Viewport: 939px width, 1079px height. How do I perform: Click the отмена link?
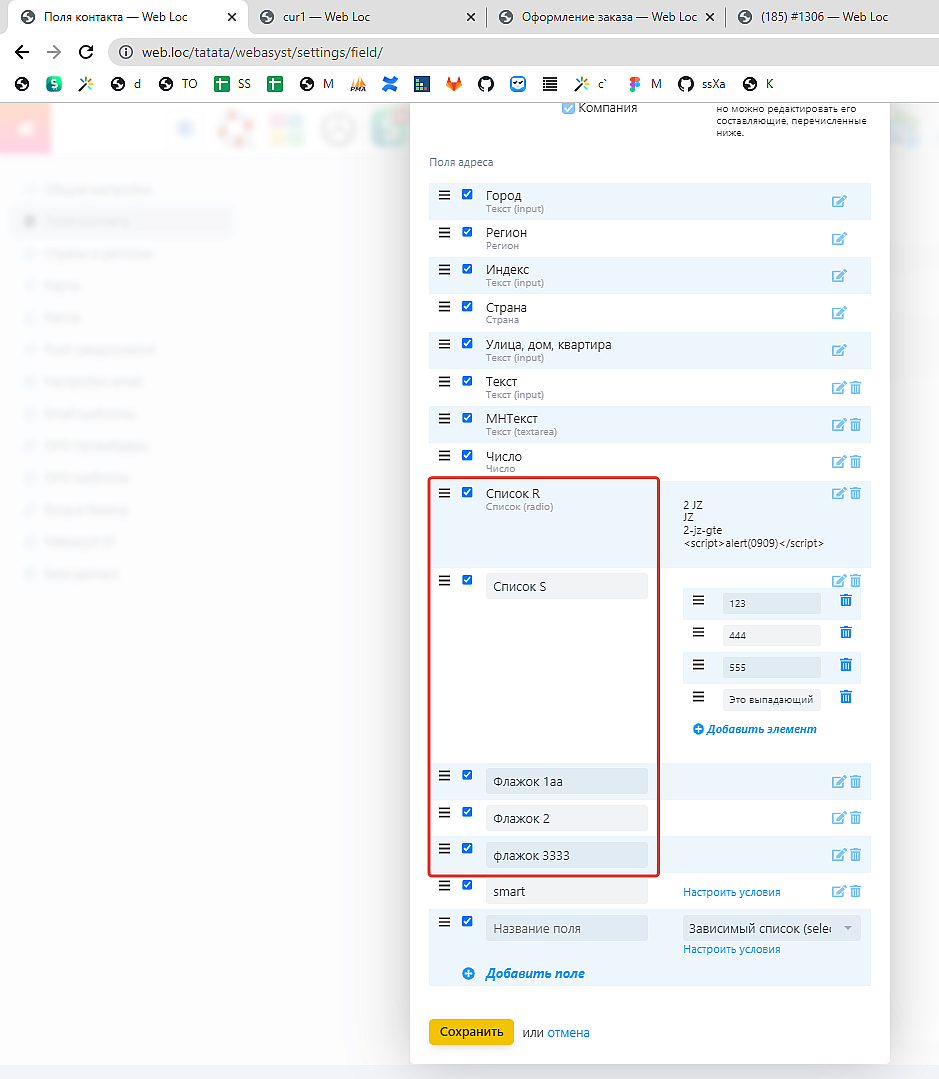tap(568, 1033)
